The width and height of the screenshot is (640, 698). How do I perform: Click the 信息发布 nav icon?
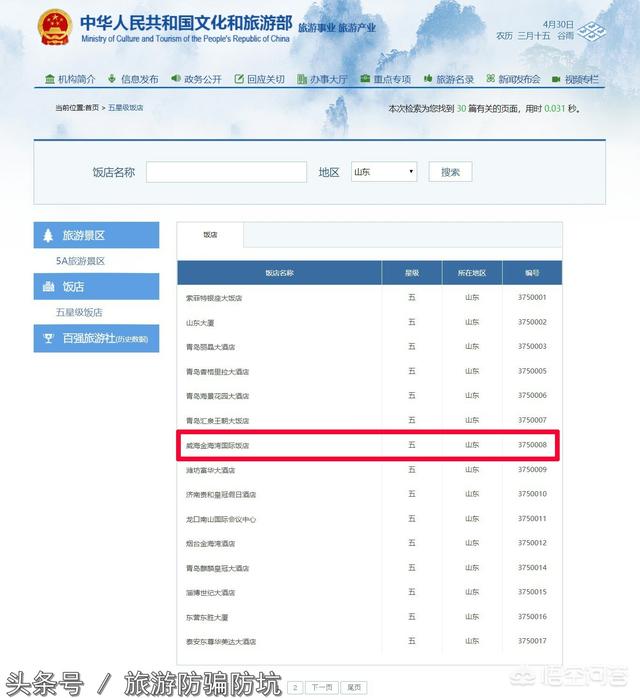tap(112, 79)
